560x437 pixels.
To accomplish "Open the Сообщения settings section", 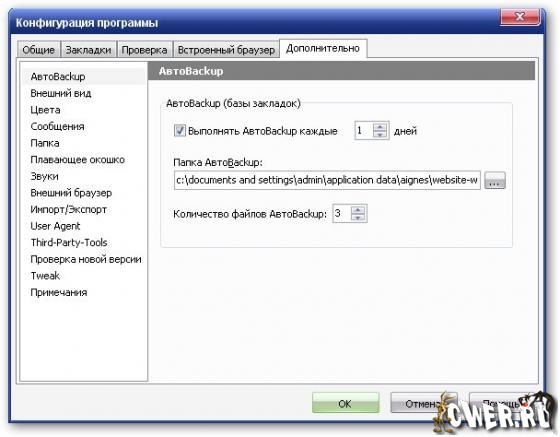I will coord(57,126).
